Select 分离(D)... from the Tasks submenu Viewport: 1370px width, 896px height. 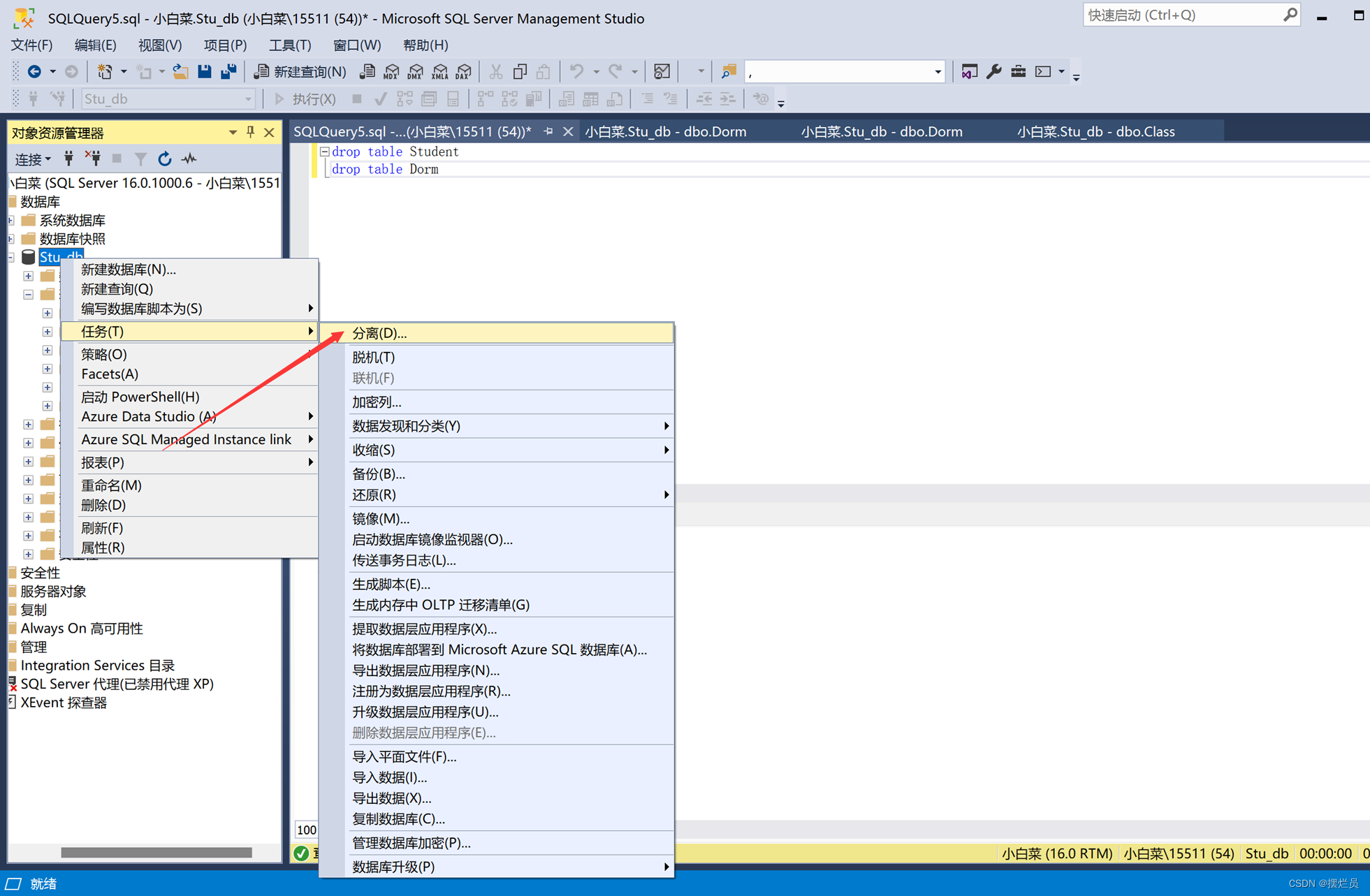coord(379,333)
